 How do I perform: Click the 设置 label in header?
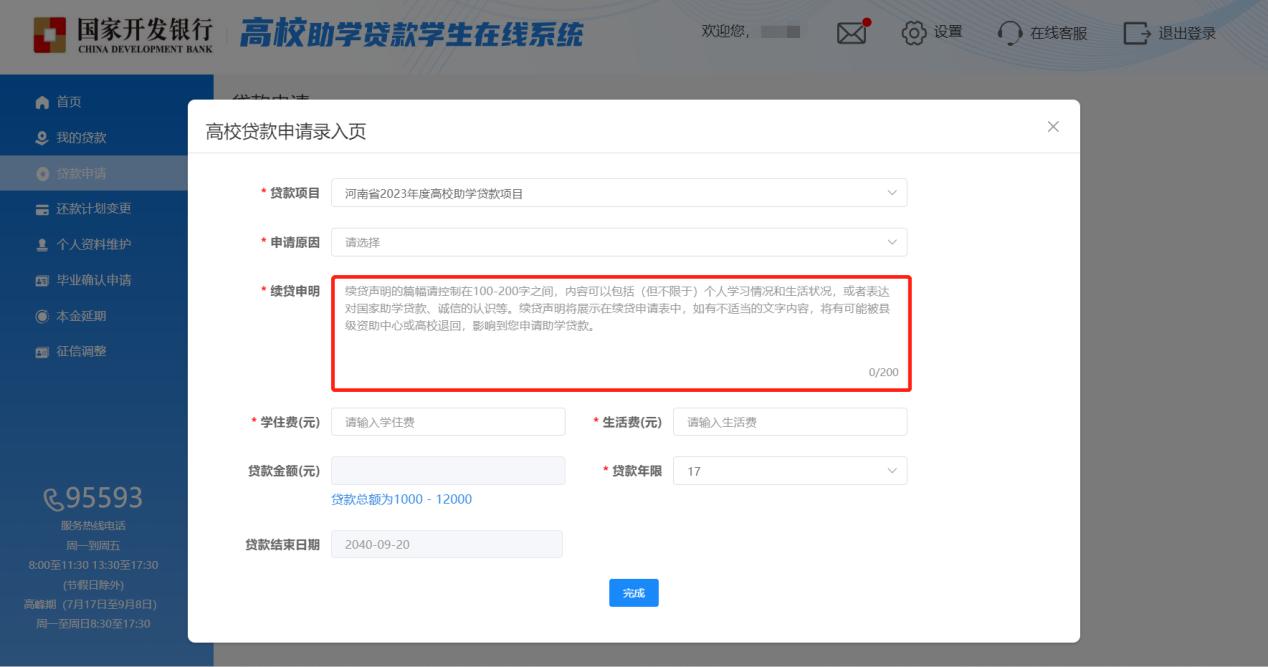pyautogui.click(x=948, y=32)
